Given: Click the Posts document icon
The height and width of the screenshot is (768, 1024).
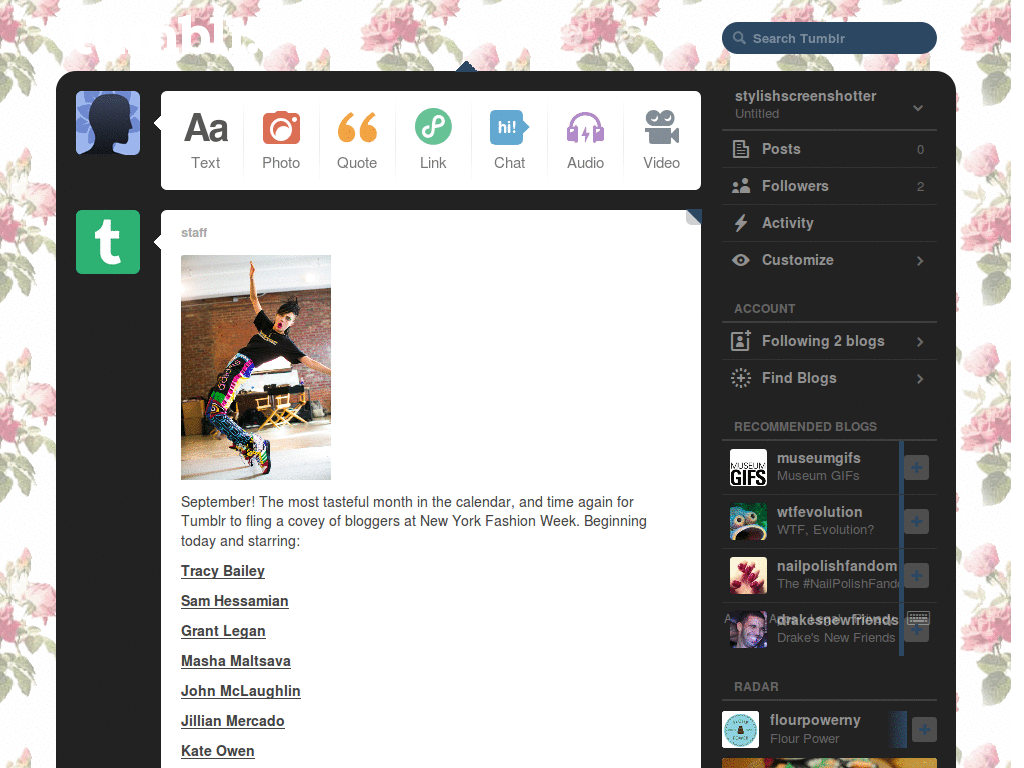Looking at the screenshot, I should click(741, 149).
